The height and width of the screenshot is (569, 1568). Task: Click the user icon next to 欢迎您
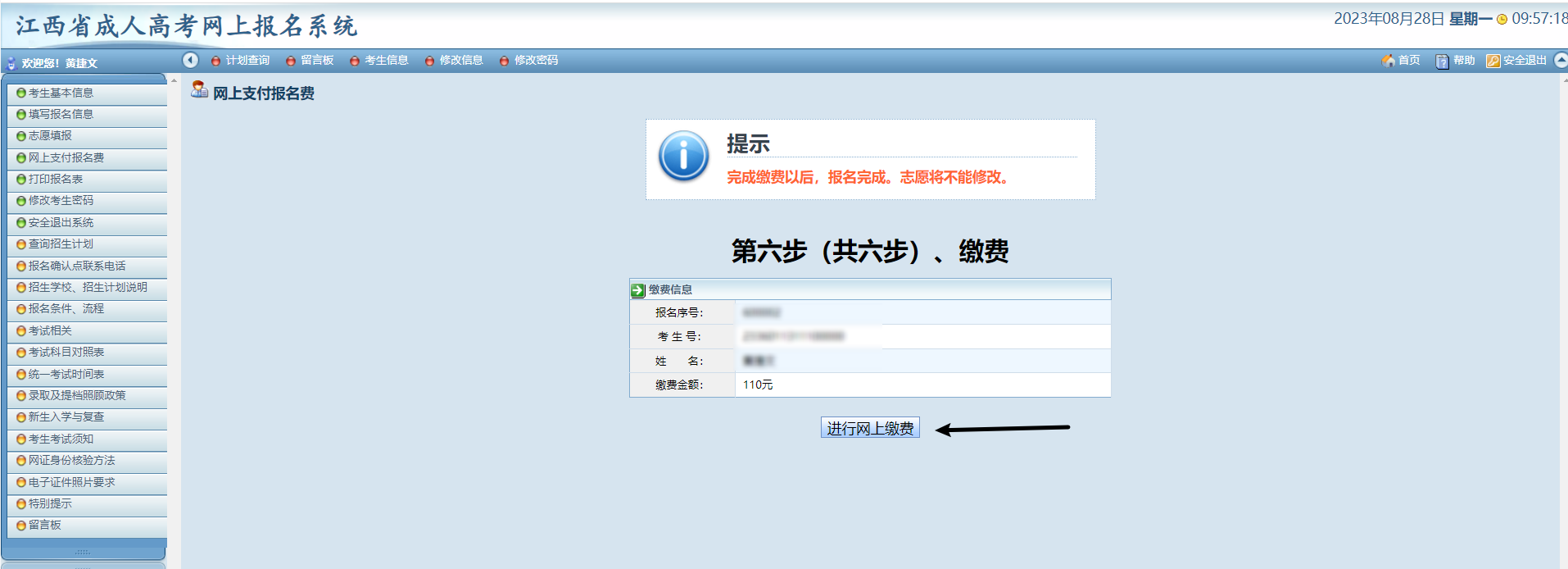tap(11, 63)
